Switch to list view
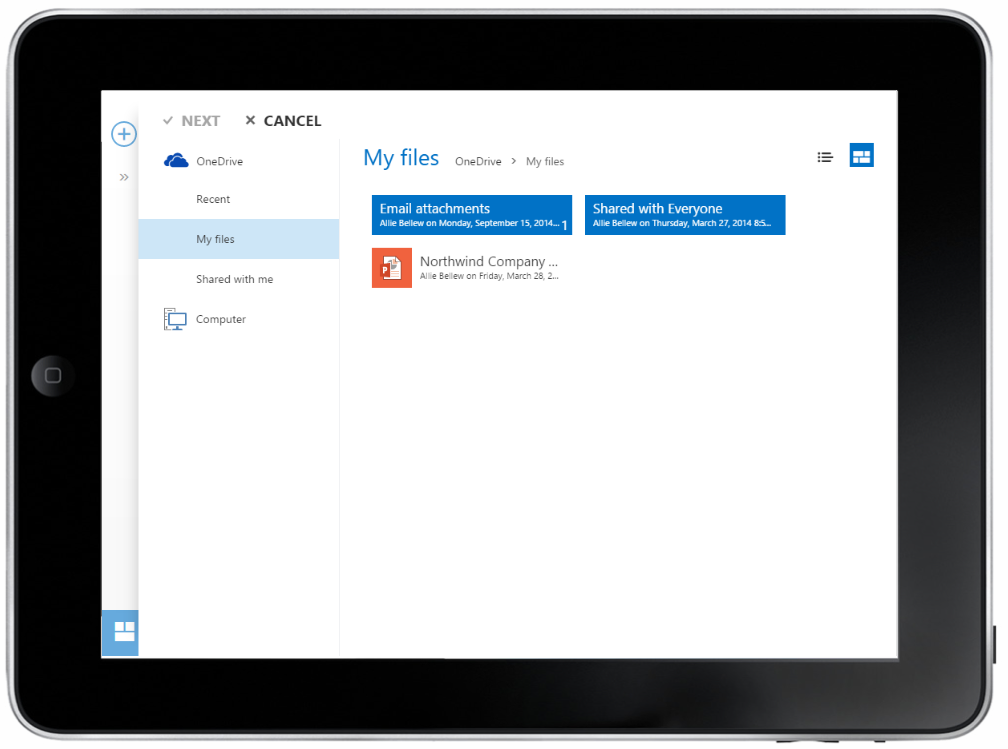Image resolution: width=1008 pixels, height=749 pixels. pyautogui.click(x=824, y=157)
